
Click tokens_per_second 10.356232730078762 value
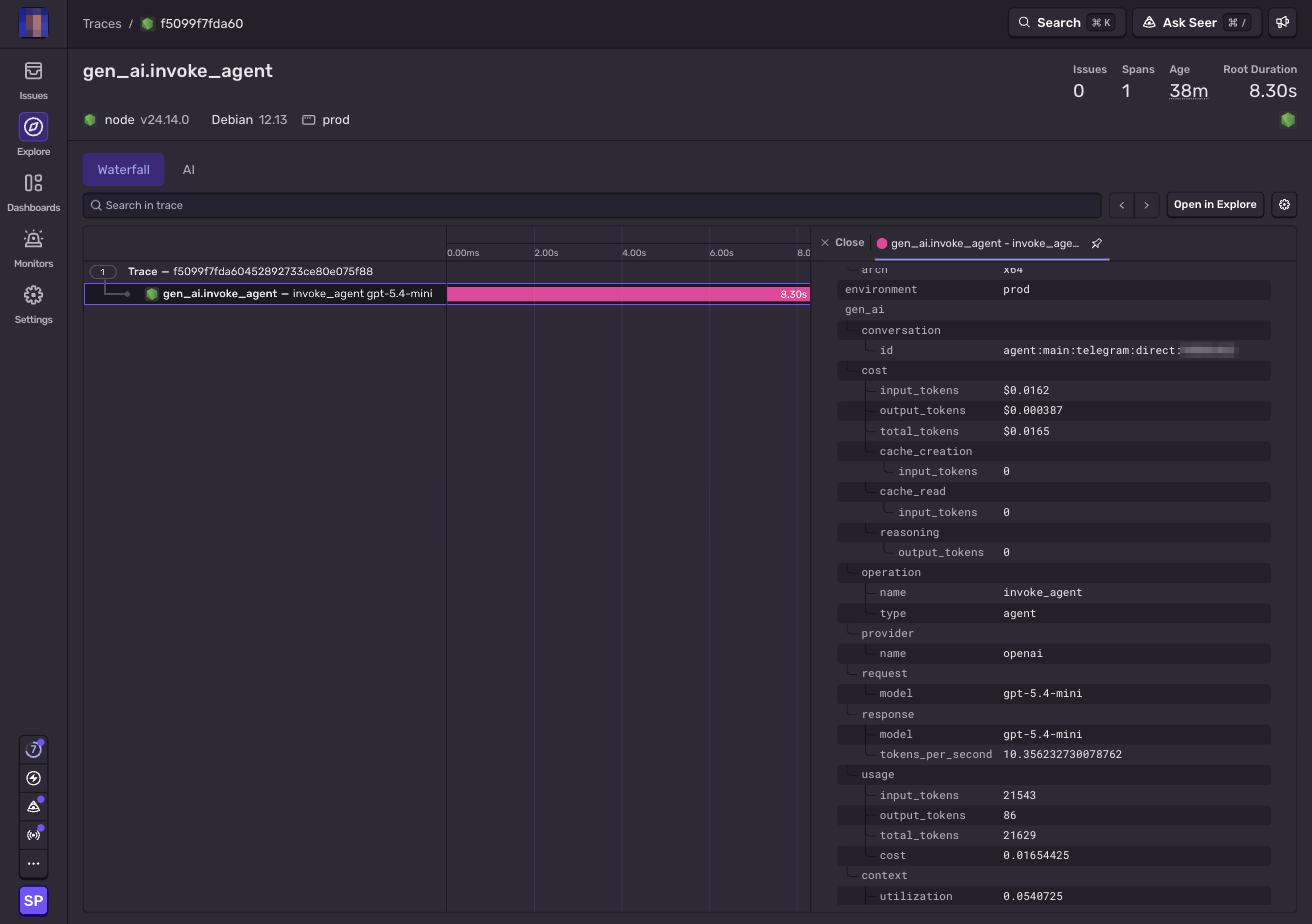tap(1062, 754)
